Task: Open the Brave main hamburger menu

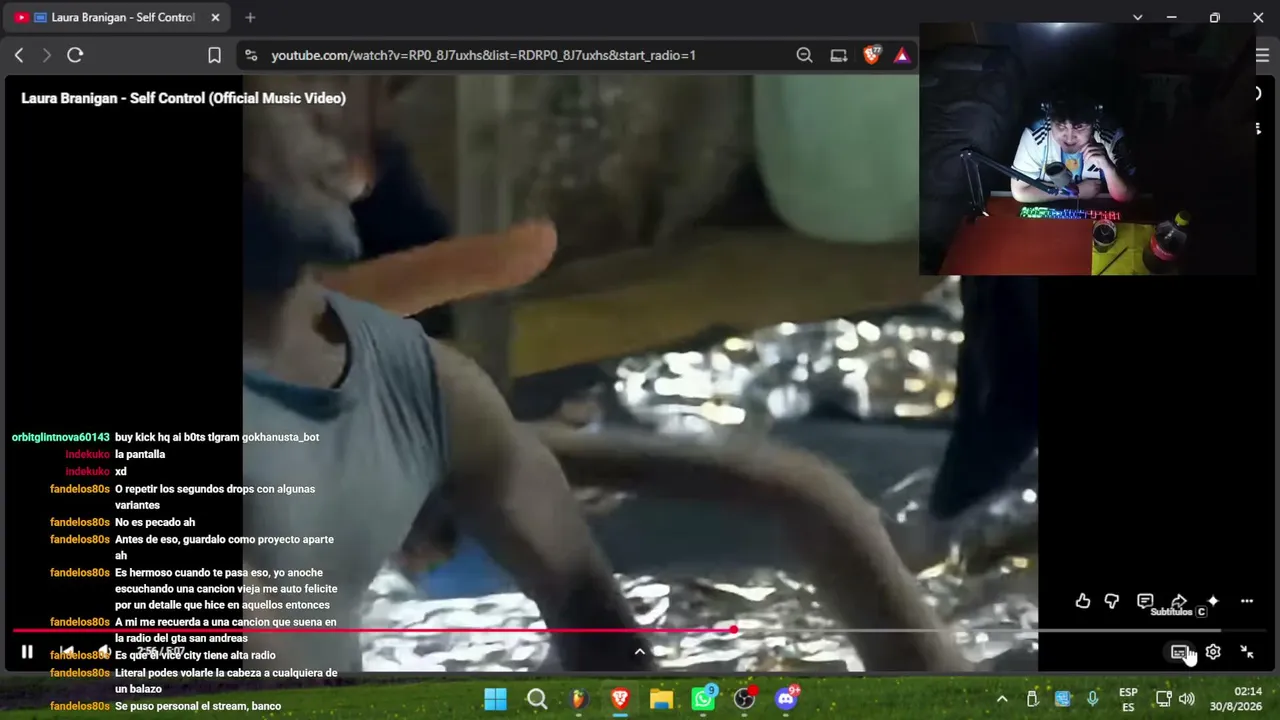Action: pyautogui.click(x=1262, y=55)
